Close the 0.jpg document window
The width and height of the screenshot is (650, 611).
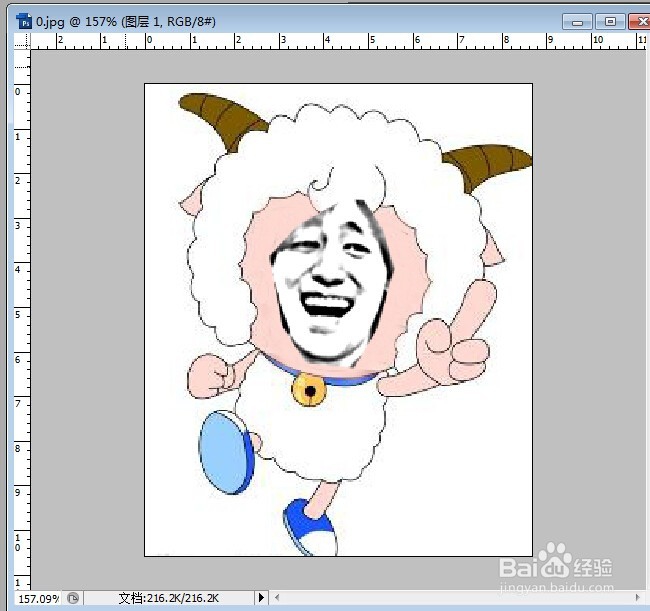[x=640, y=22]
